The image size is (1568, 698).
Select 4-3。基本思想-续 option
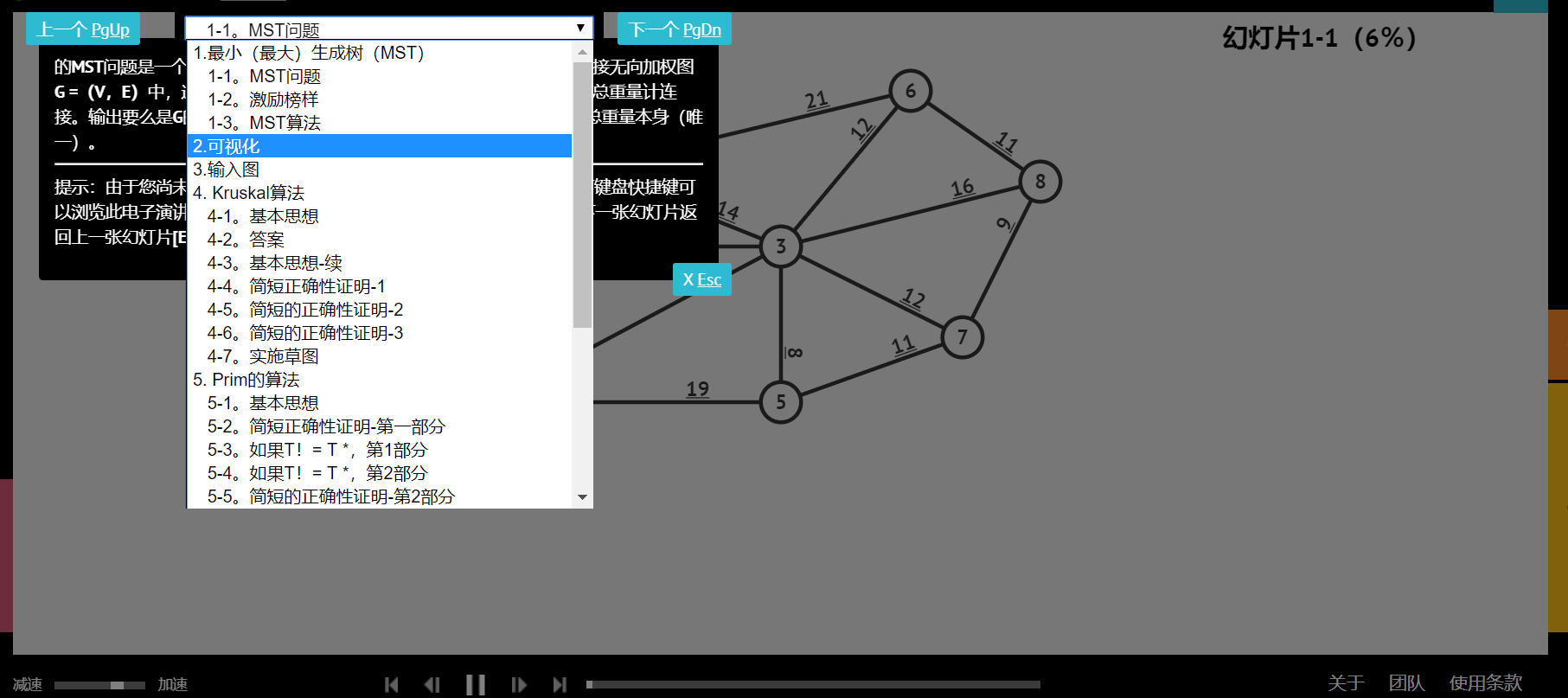(x=380, y=263)
